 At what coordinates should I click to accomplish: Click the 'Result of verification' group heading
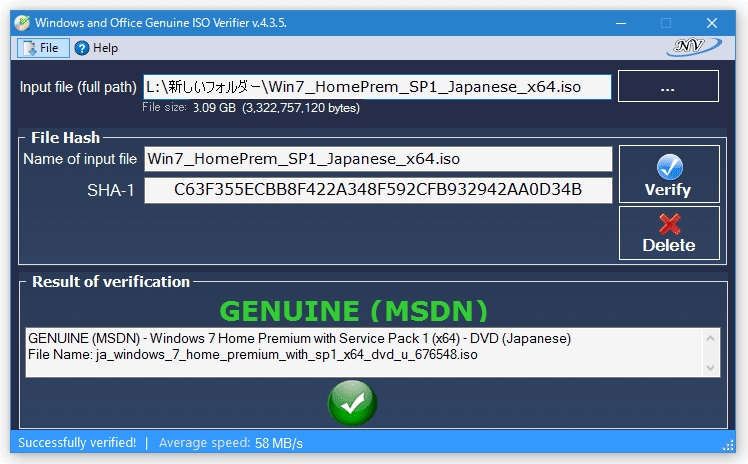111,282
